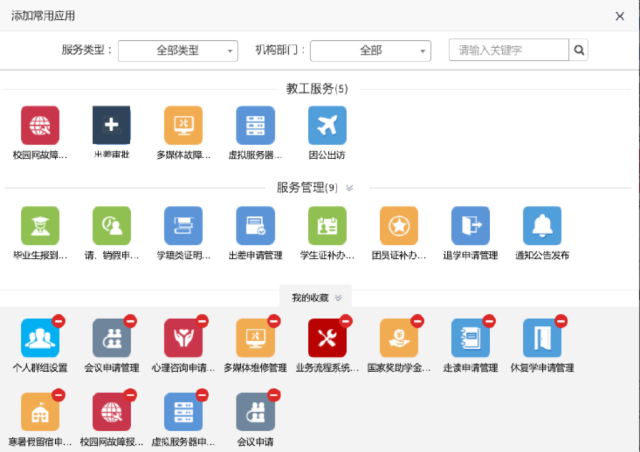Click the 毕业生报到 graduate icon
Image resolution: width=640 pixels, height=452 pixels.
click(x=40, y=226)
